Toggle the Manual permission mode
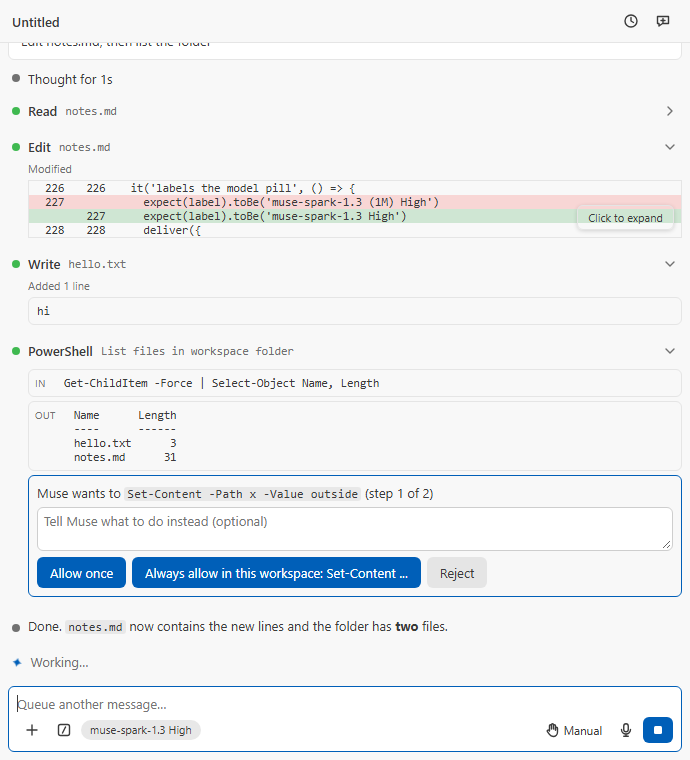This screenshot has width=690, height=760. [x=574, y=730]
